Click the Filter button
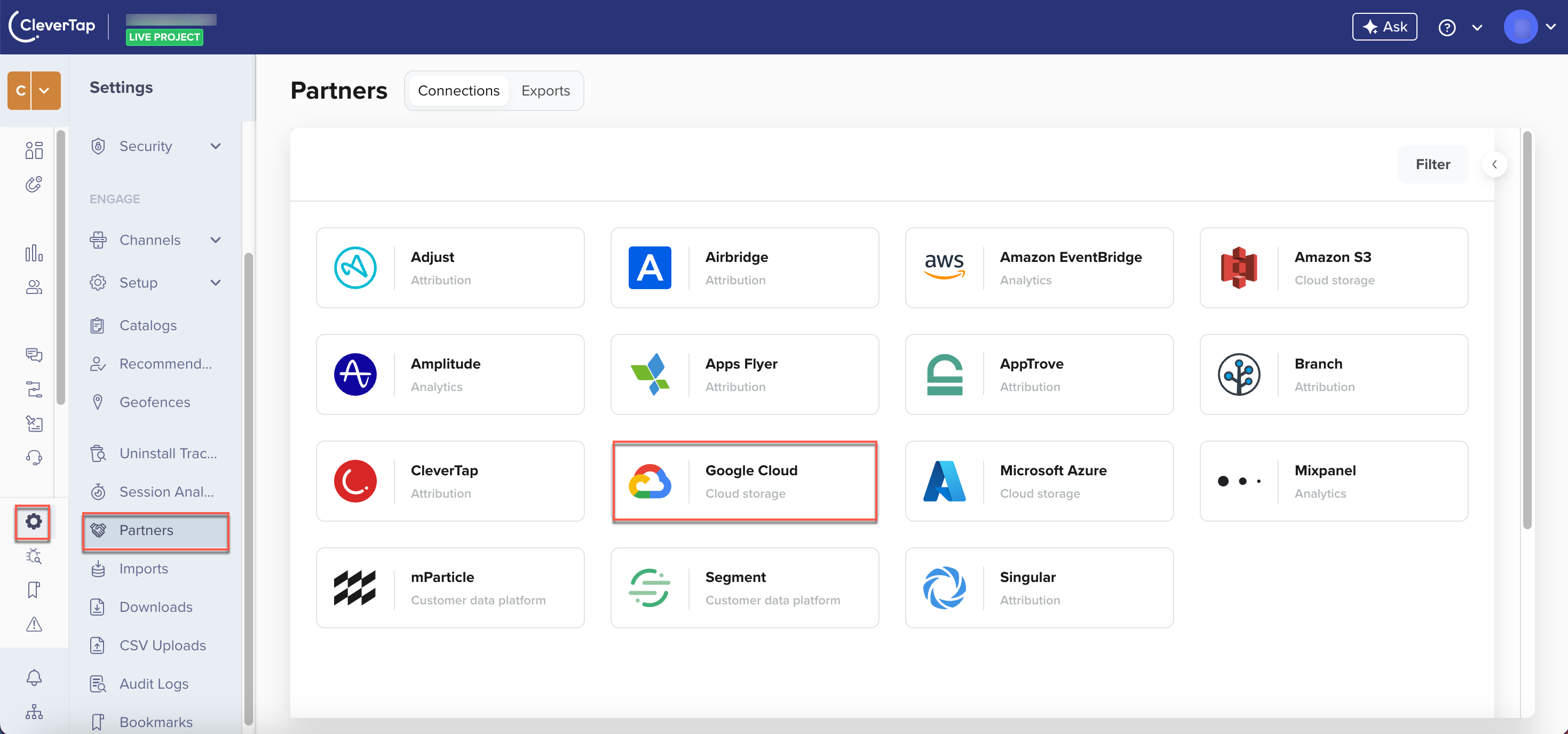Image resolution: width=1568 pixels, height=734 pixels. (1432, 164)
